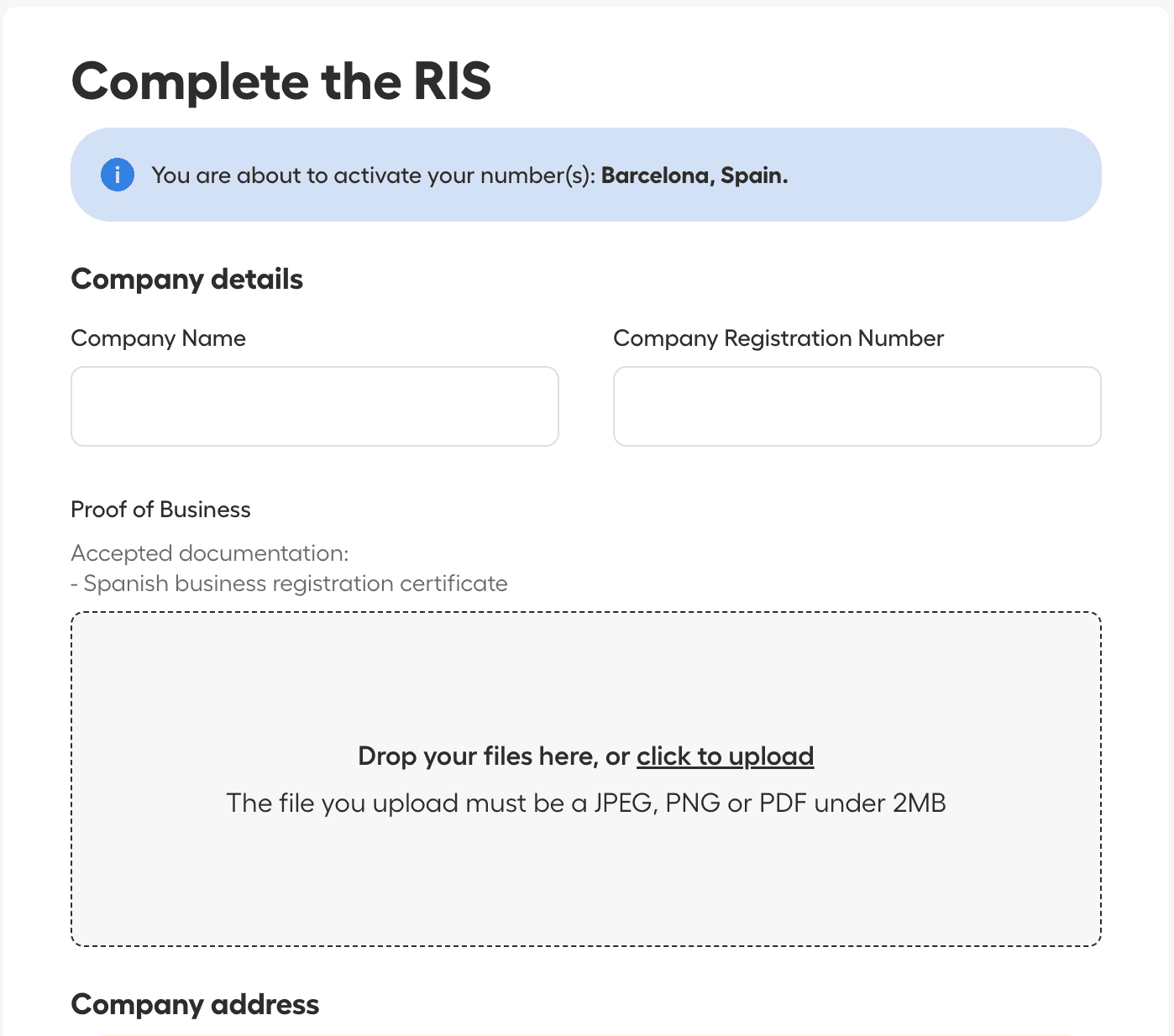Click the Proof of Business label
This screenshot has height=1036, width=1174.
click(x=160, y=509)
